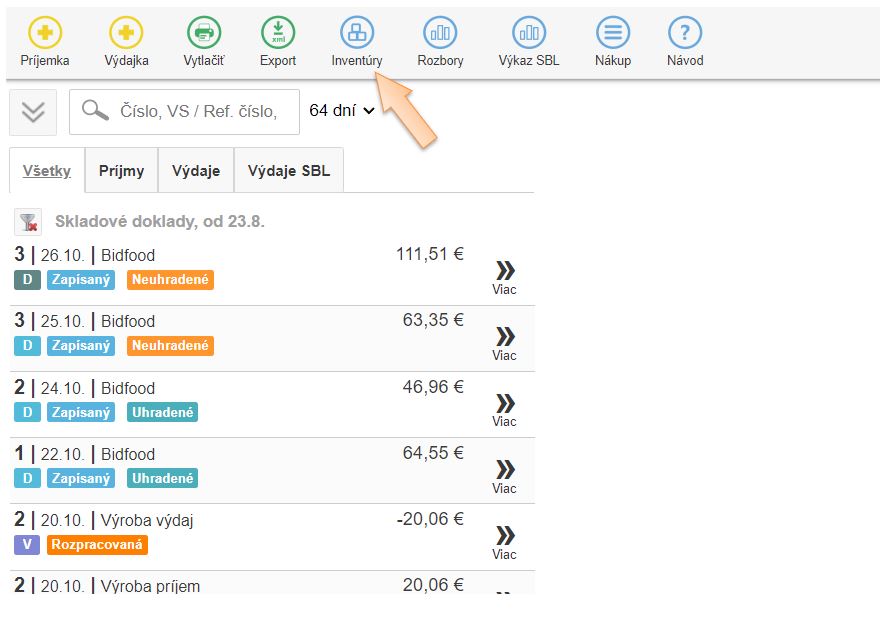Screen dimensions: 886x617
Task: Clear the filter on Skladové doklady
Action: 28,222
